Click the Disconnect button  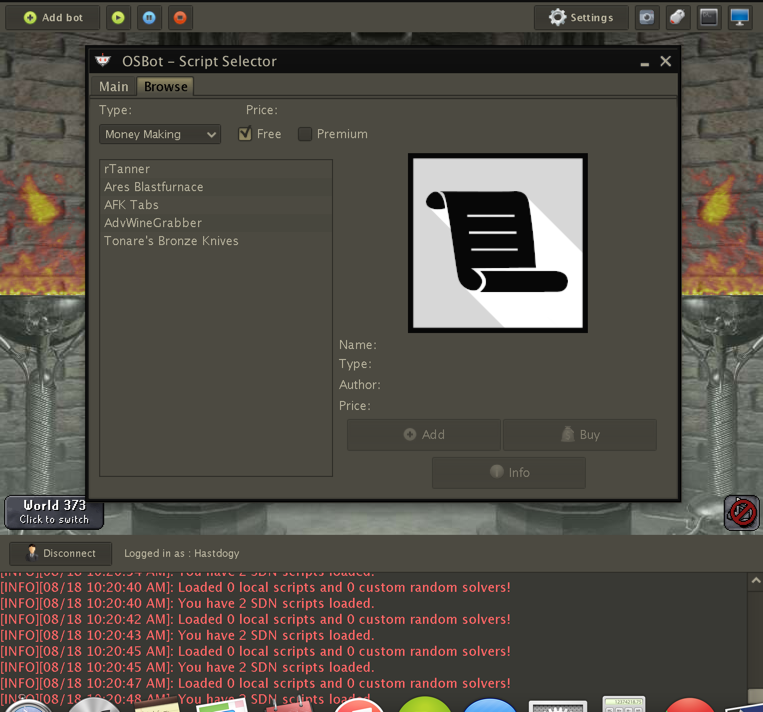[60, 553]
